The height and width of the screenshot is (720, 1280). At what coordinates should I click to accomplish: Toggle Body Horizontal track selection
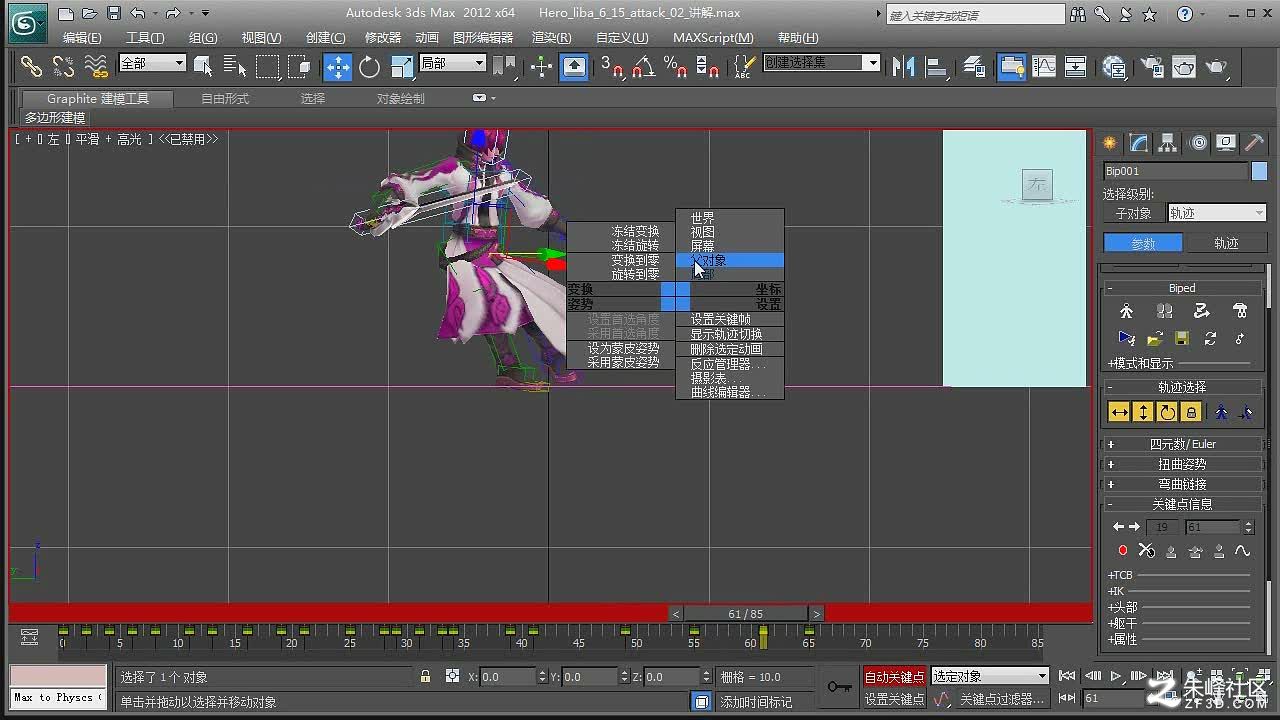(1119, 412)
